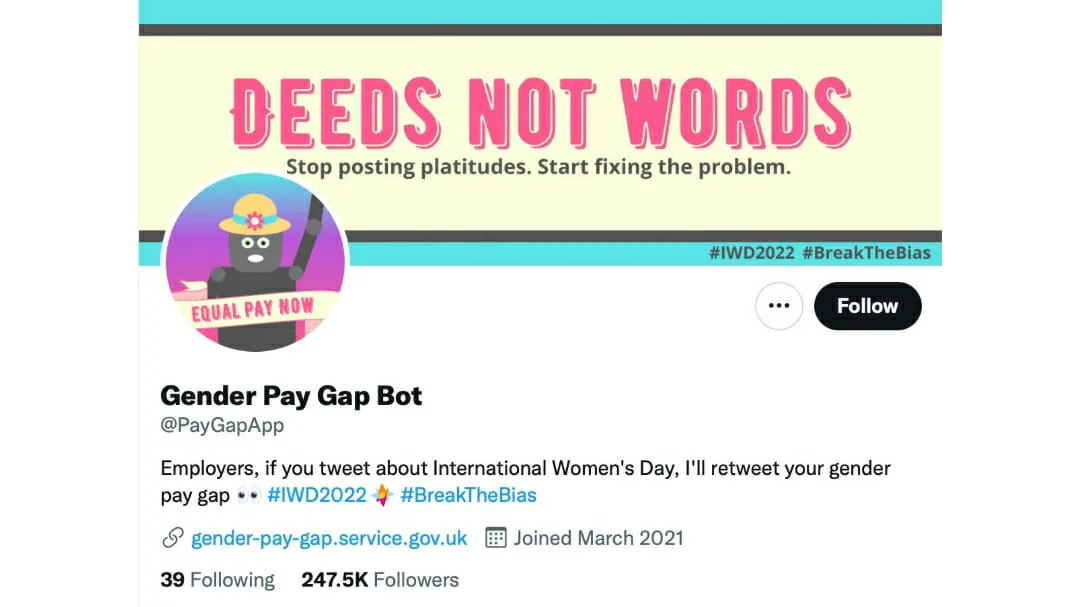Open the #IWD2022 hashtag in bio

coord(317,495)
